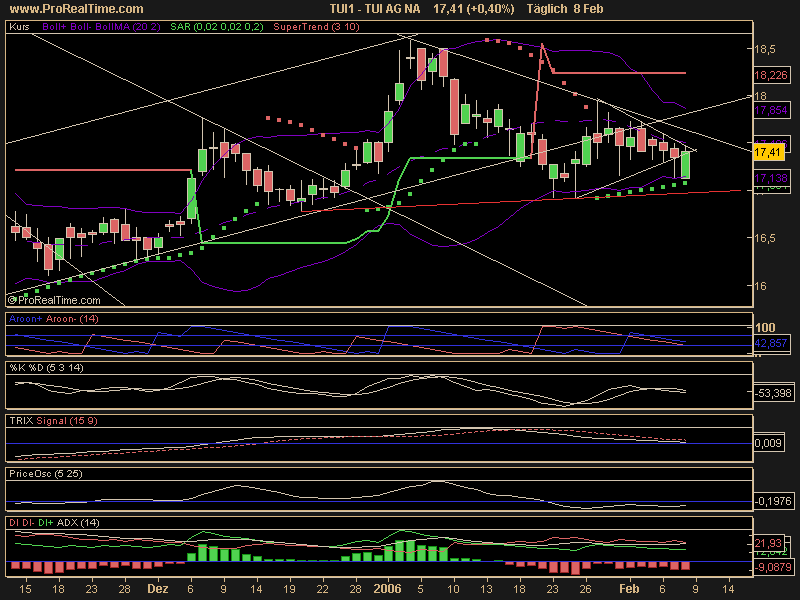Image resolution: width=800 pixels, height=600 pixels.
Task: Click the 42,857 Aroon value tag
Action: tap(769, 342)
